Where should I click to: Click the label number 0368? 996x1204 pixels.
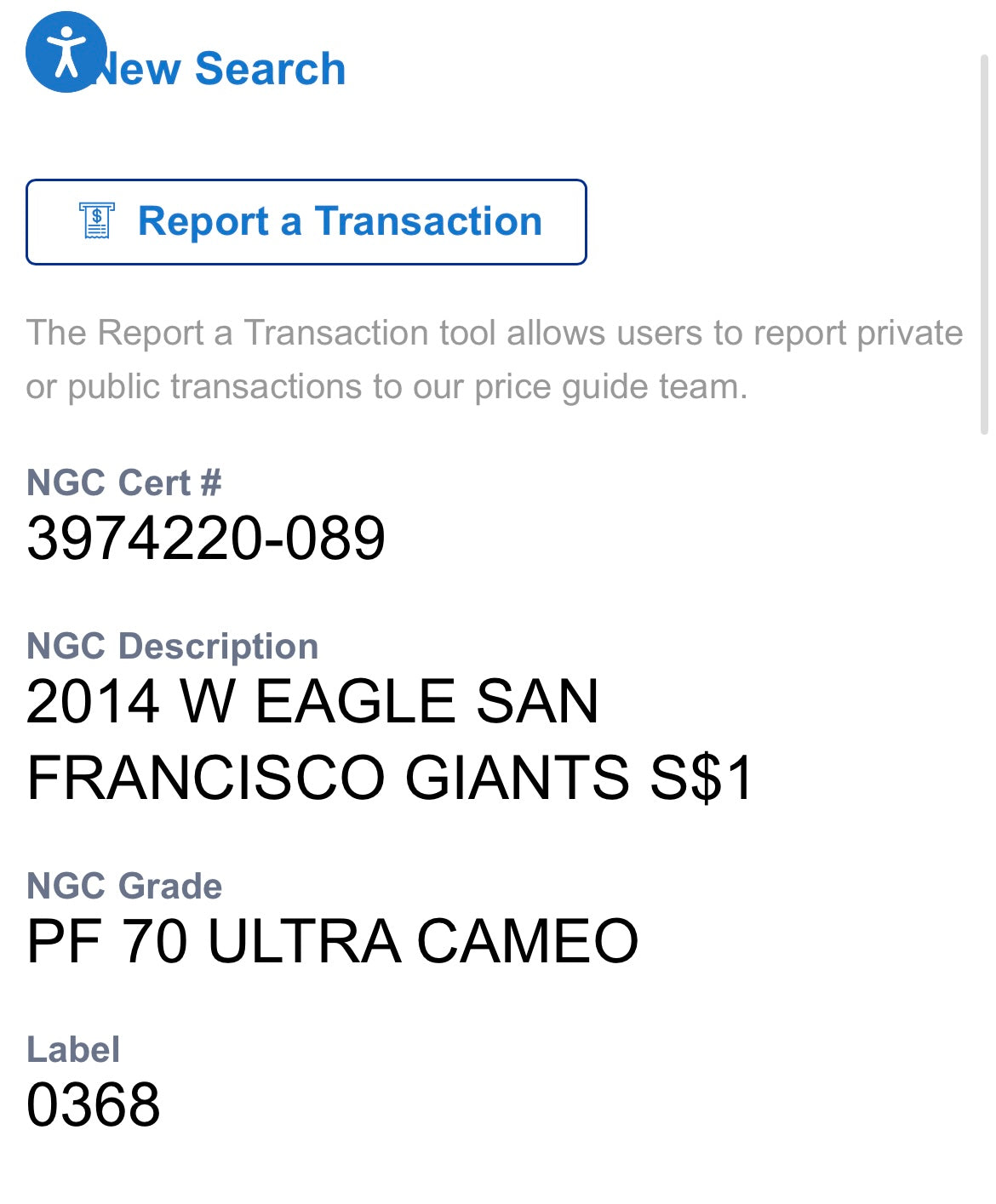tap(94, 1104)
